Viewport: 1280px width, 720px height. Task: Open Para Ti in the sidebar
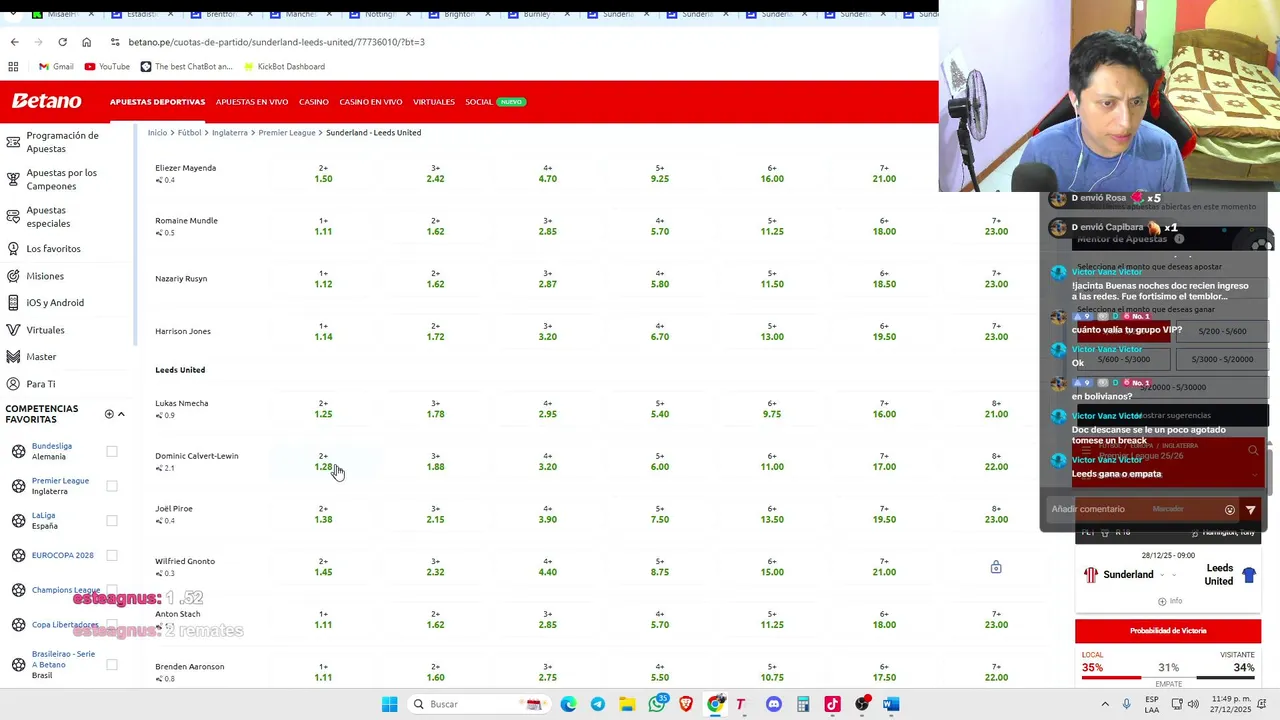41,384
